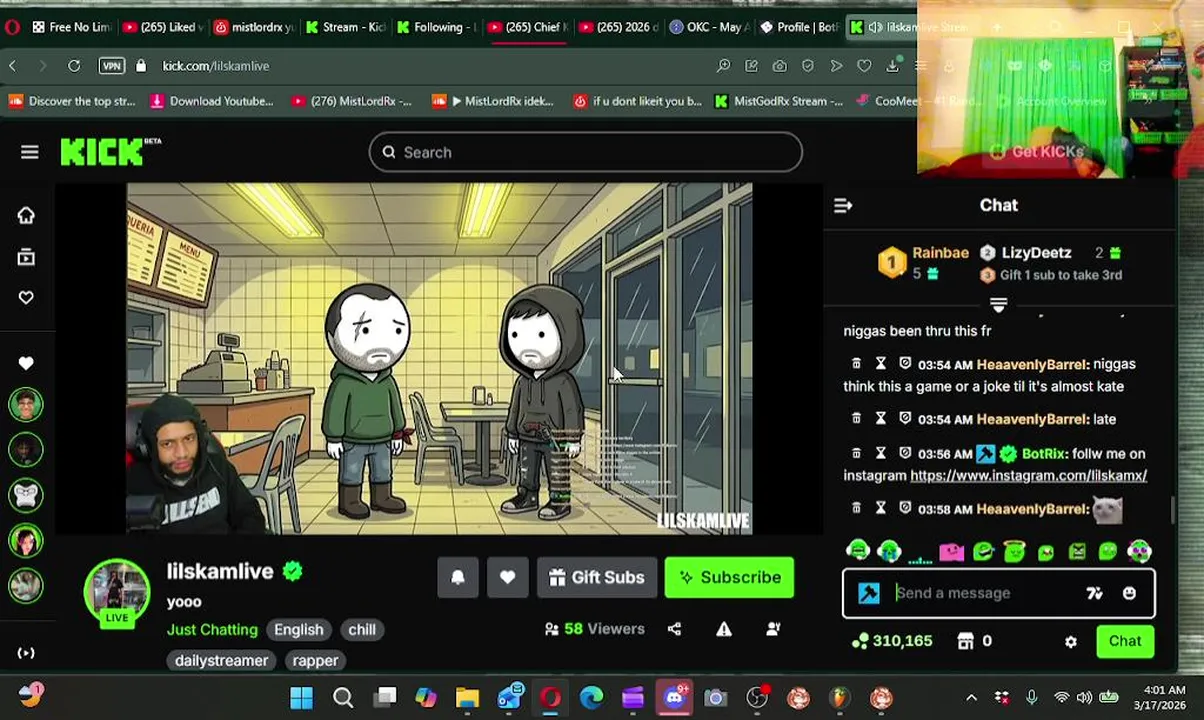Toggle the Opera VPN badge
This screenshot has width=1204, height=720.
coord(112,66)
